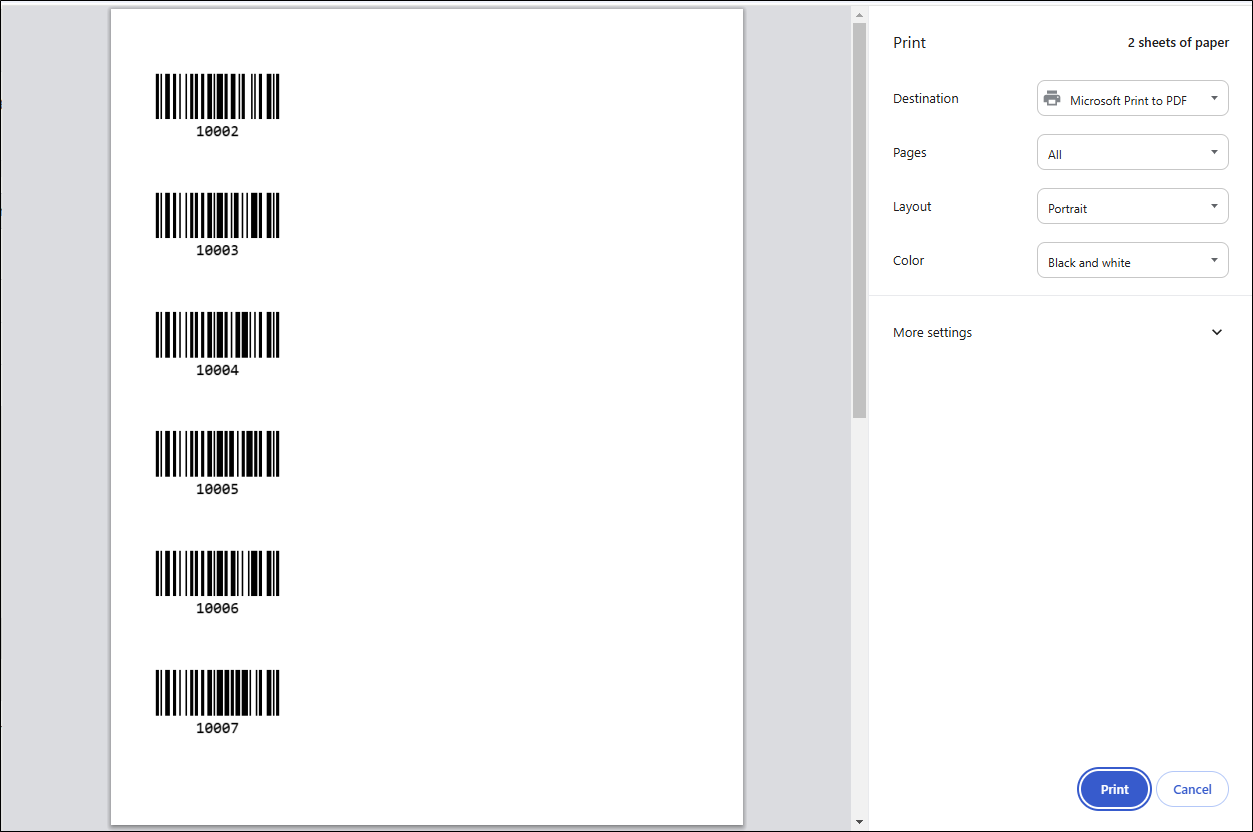The image size is (1253, 832).
Task: Click the barcode number text 10002
Action: pyautogui.click(x=217, y=131)
